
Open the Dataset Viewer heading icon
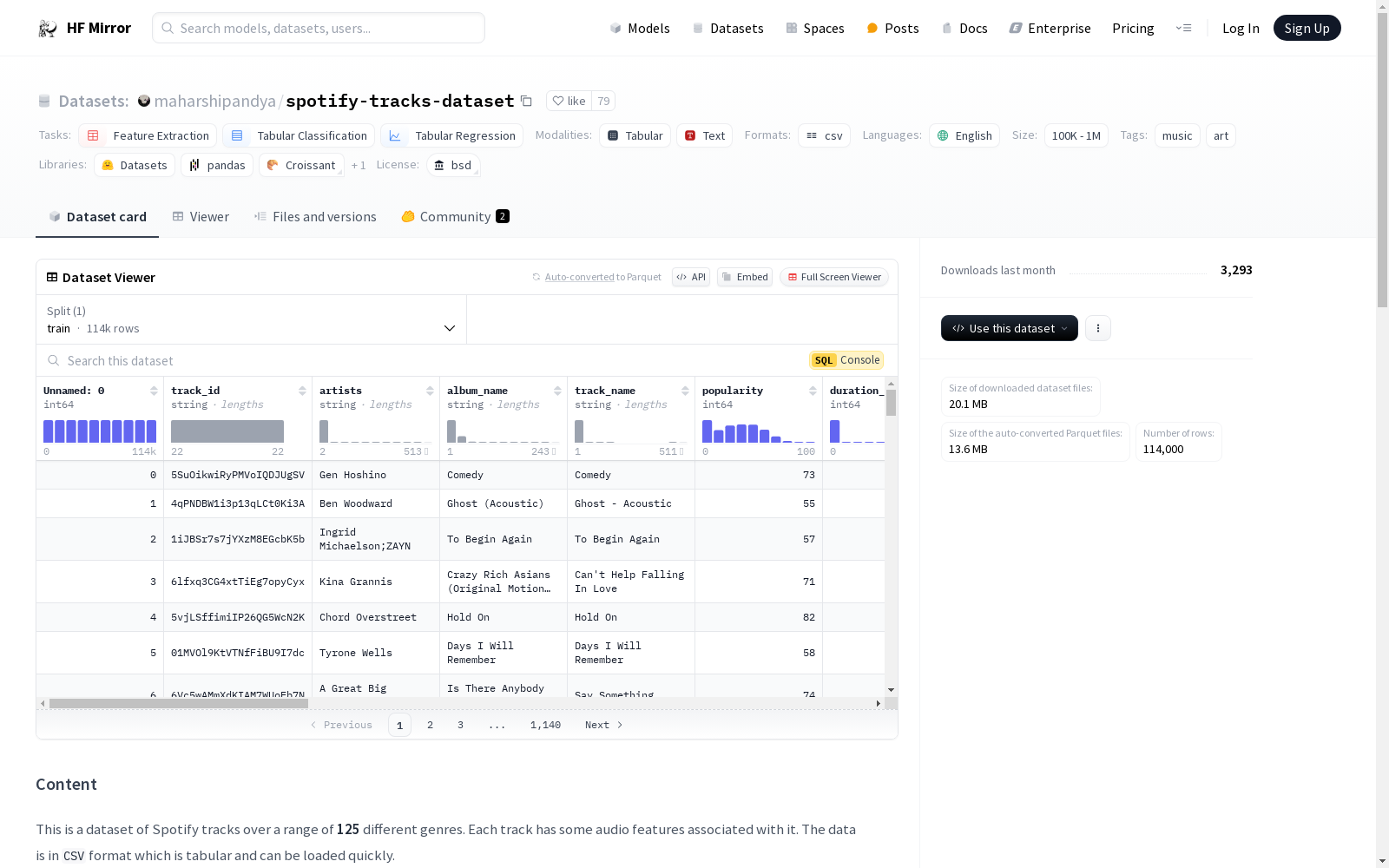(52, 277)
